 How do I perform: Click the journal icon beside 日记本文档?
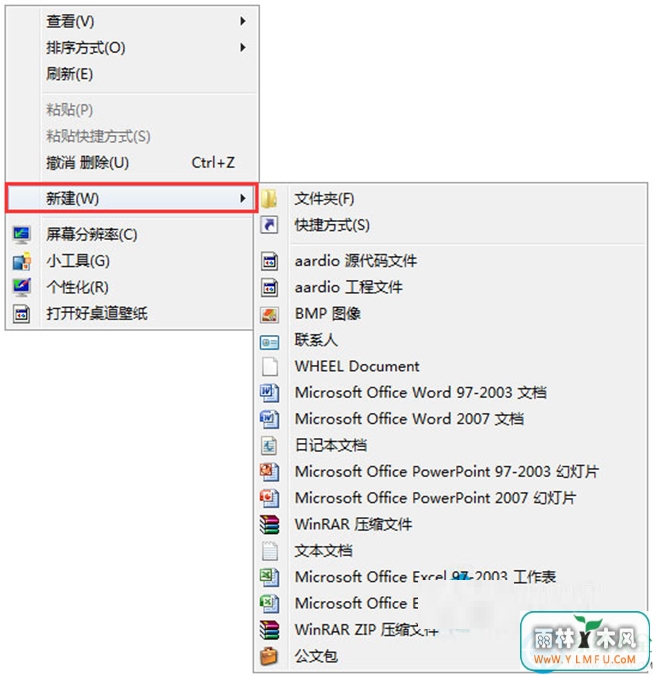pyautogui.click(x=270, y=445)
